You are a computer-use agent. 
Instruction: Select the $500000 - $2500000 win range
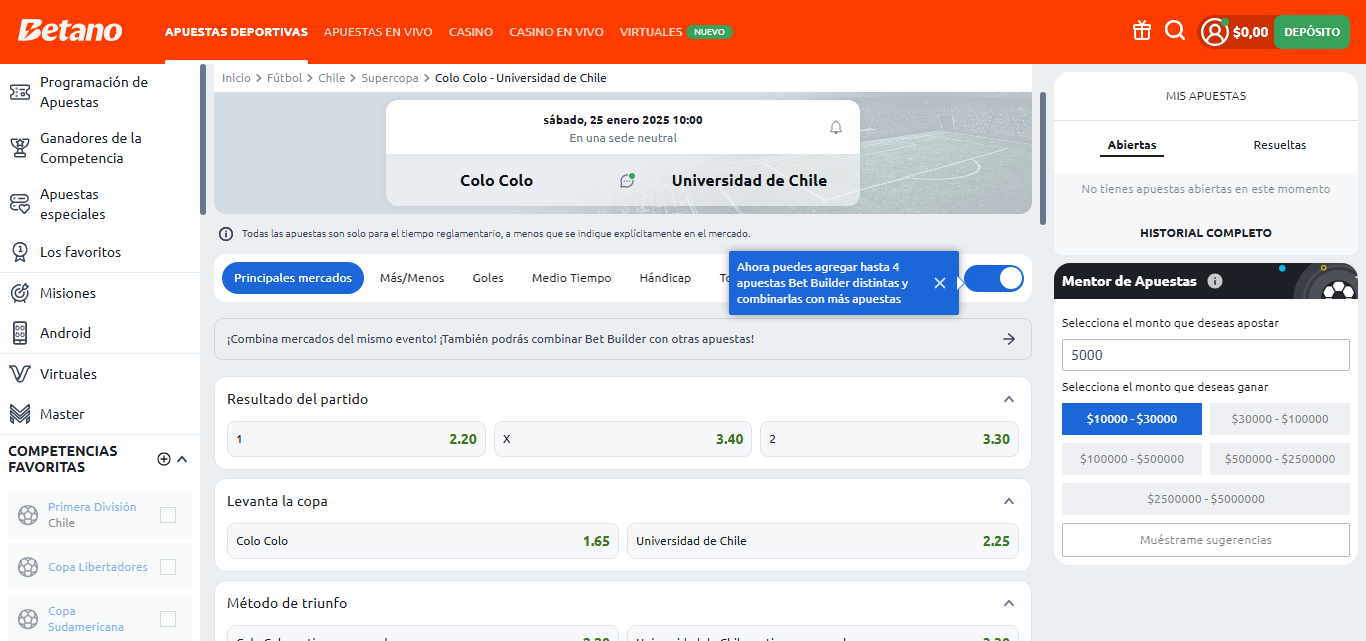pos(1280,459)
